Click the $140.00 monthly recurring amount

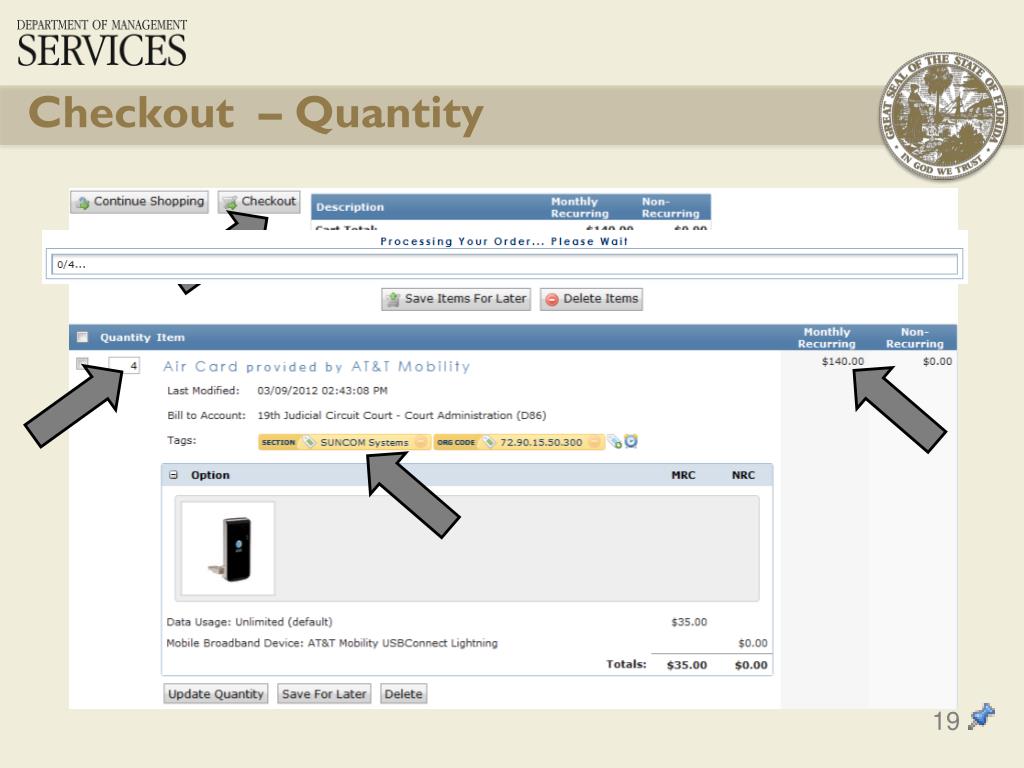point(842,361)
